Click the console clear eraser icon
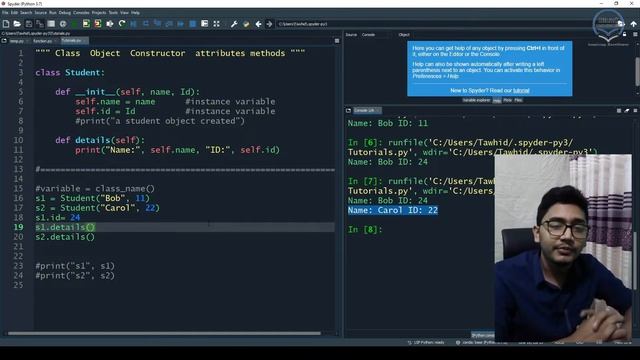Viewport: 640px width, 360px height. (x=627, y=111)
